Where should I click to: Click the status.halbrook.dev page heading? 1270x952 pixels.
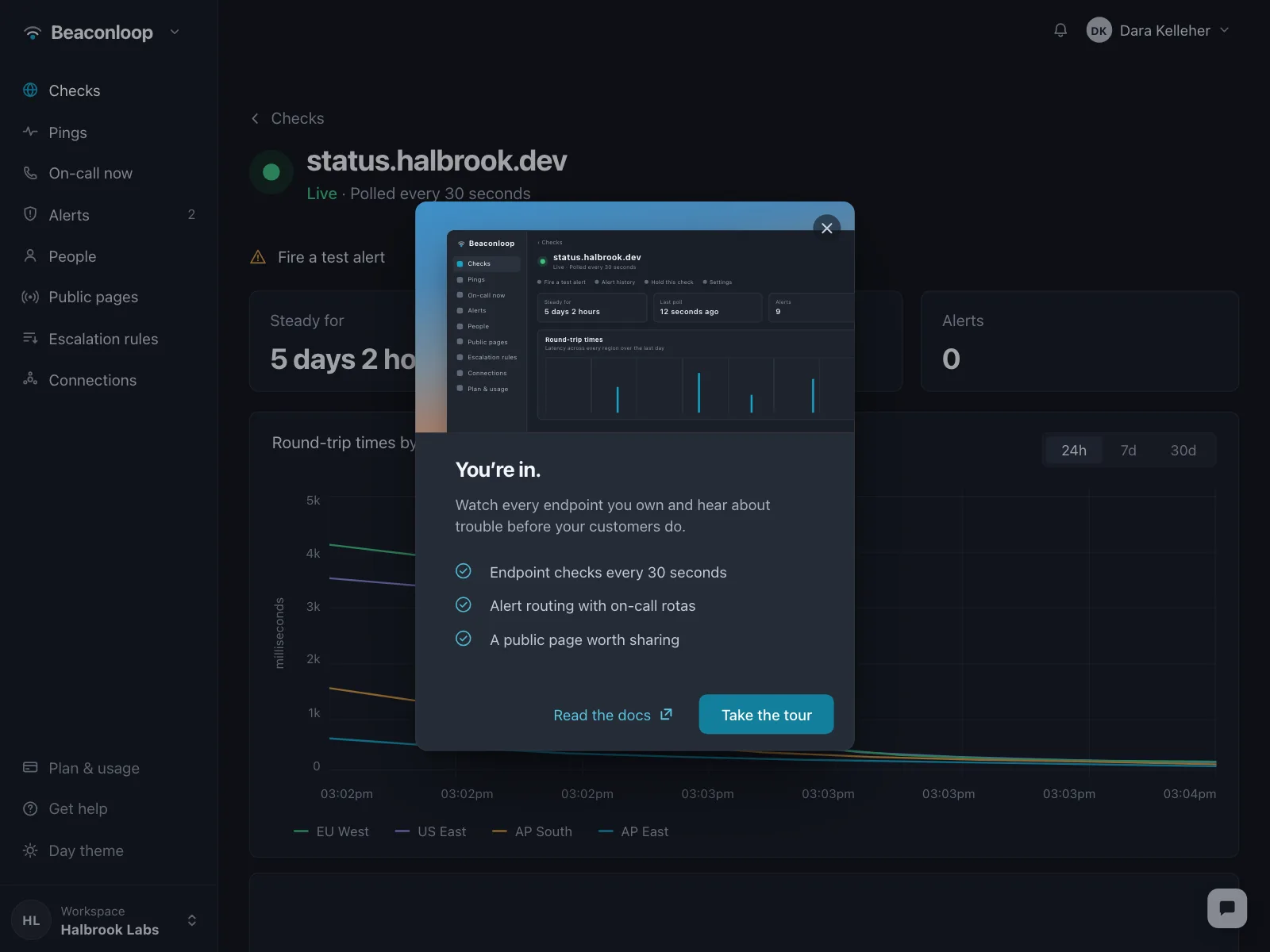click(x=437, y=161)
